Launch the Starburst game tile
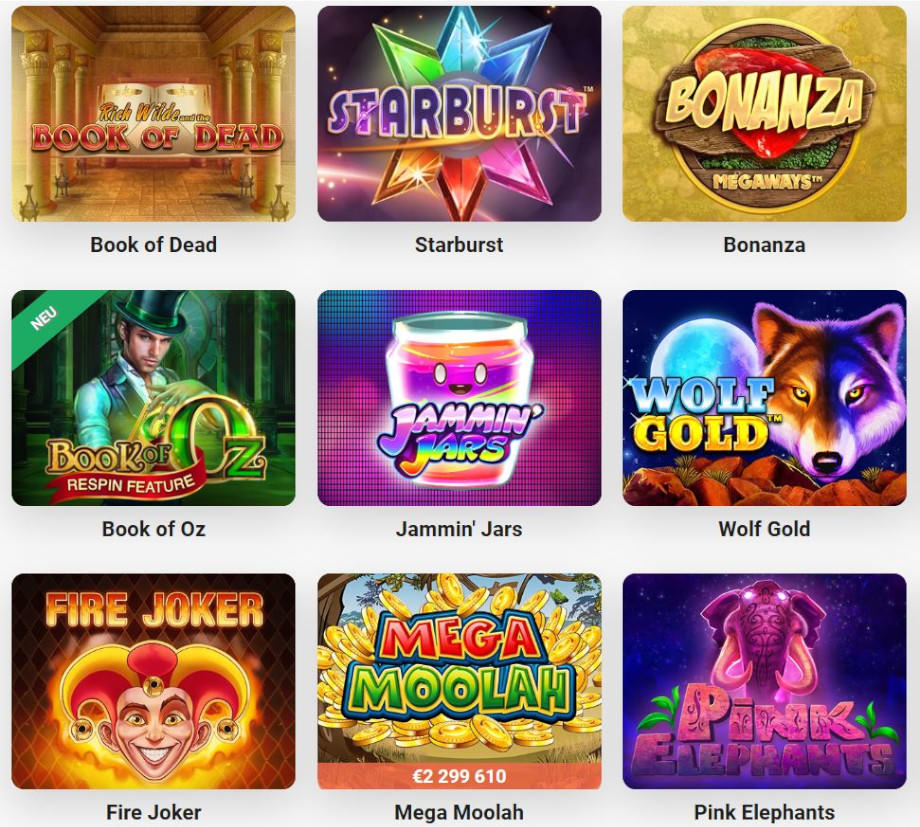Image resolution: width=920 pixels, height=827 pixels. (459, 114)
